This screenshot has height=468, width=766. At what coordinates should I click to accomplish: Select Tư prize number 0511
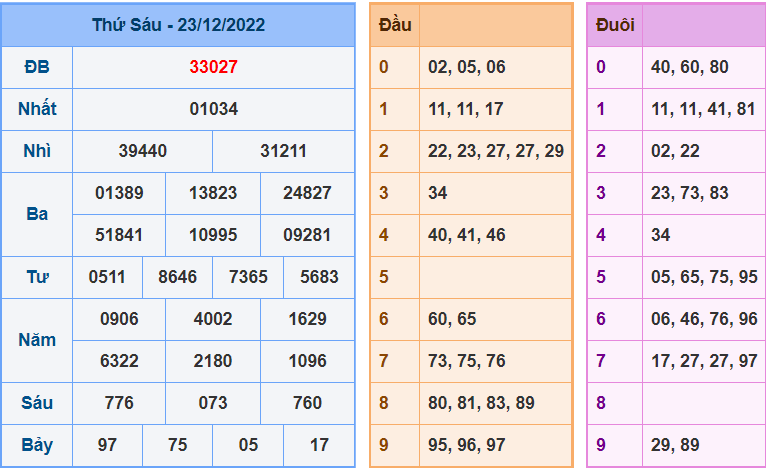click(107, 277)
